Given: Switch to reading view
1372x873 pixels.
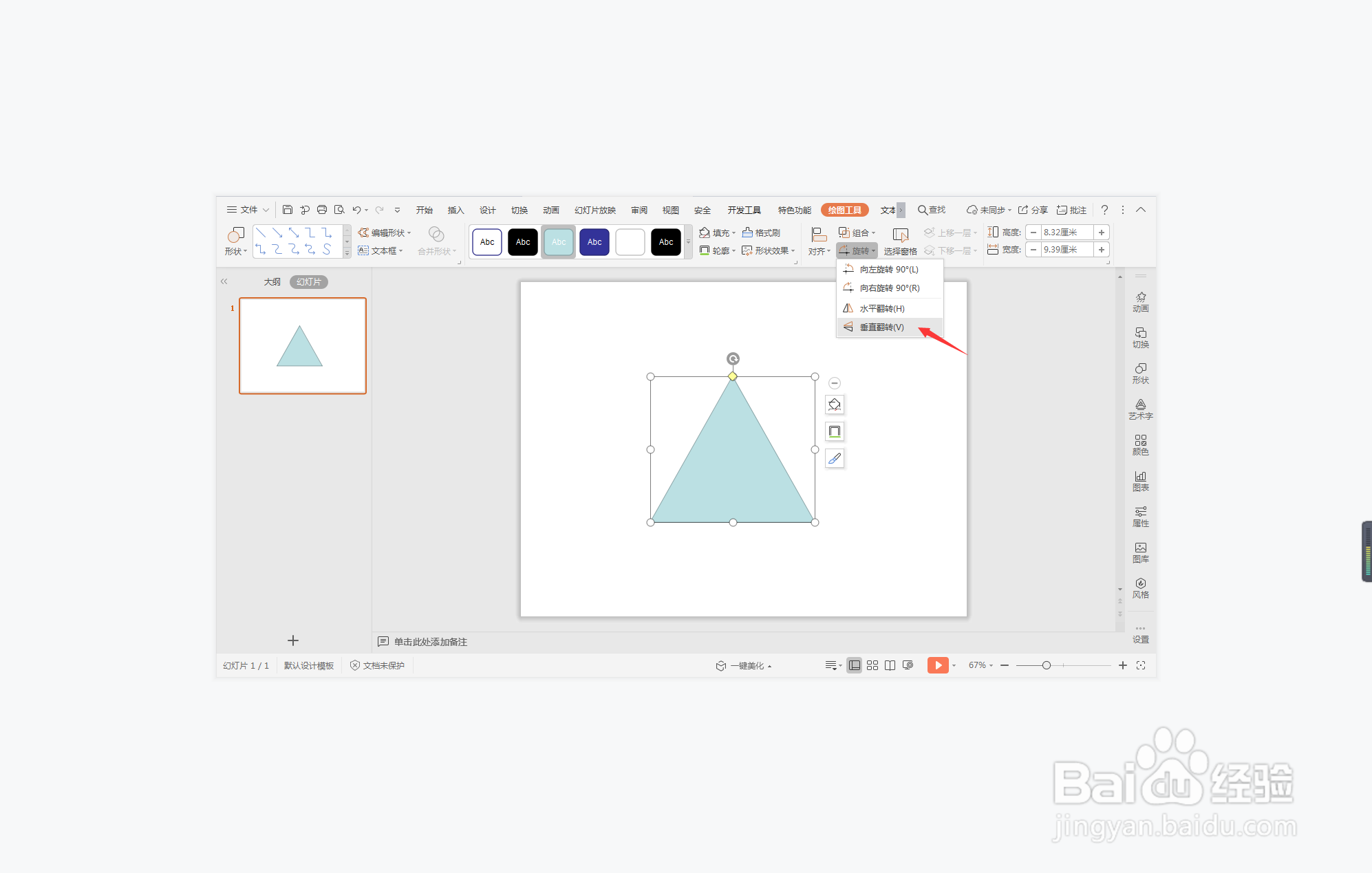Looking at the screenshot, I should pyautogui.click(x=890, y=665).
